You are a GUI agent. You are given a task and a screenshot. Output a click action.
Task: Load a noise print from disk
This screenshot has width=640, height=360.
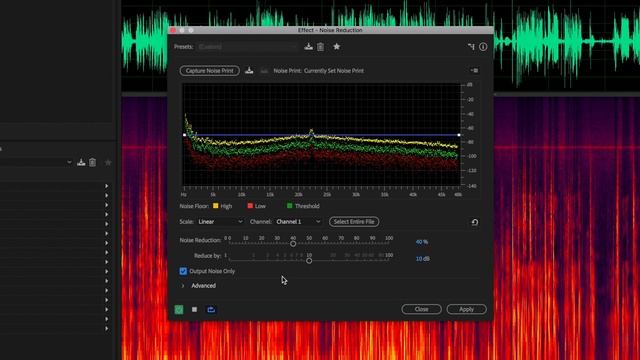[x=264, y=71]
